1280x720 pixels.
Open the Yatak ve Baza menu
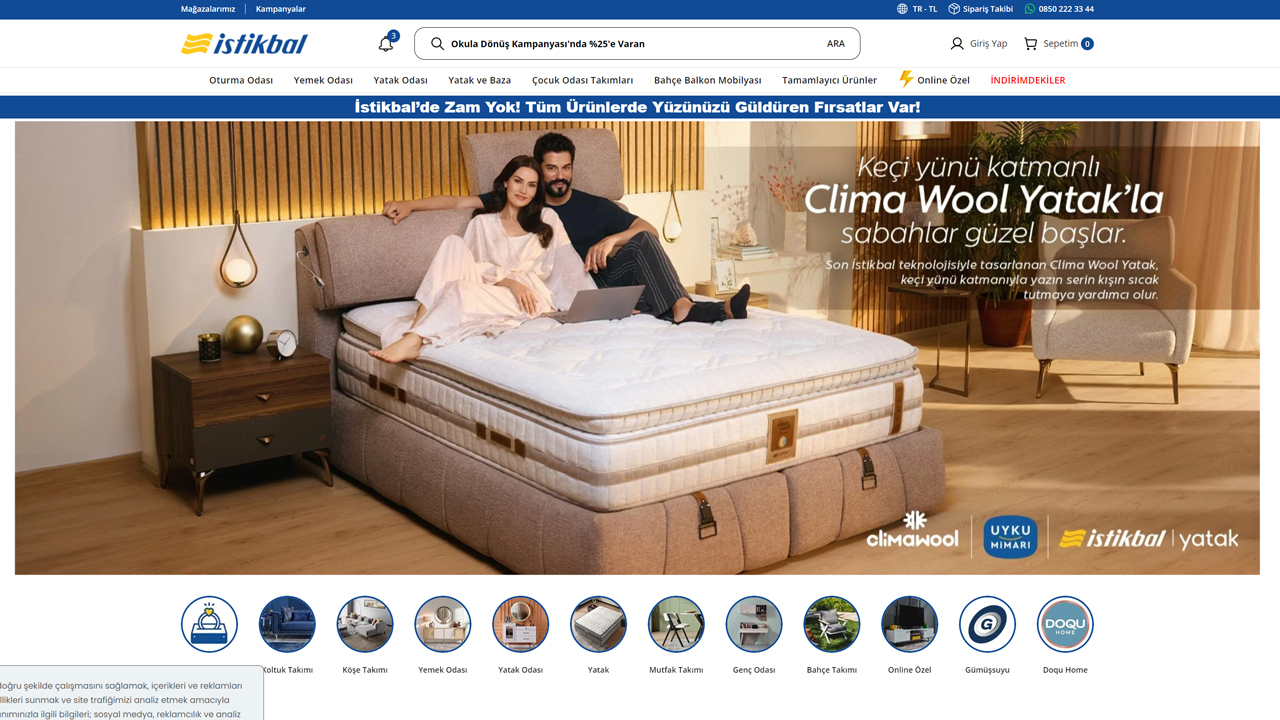pos(479,80)
